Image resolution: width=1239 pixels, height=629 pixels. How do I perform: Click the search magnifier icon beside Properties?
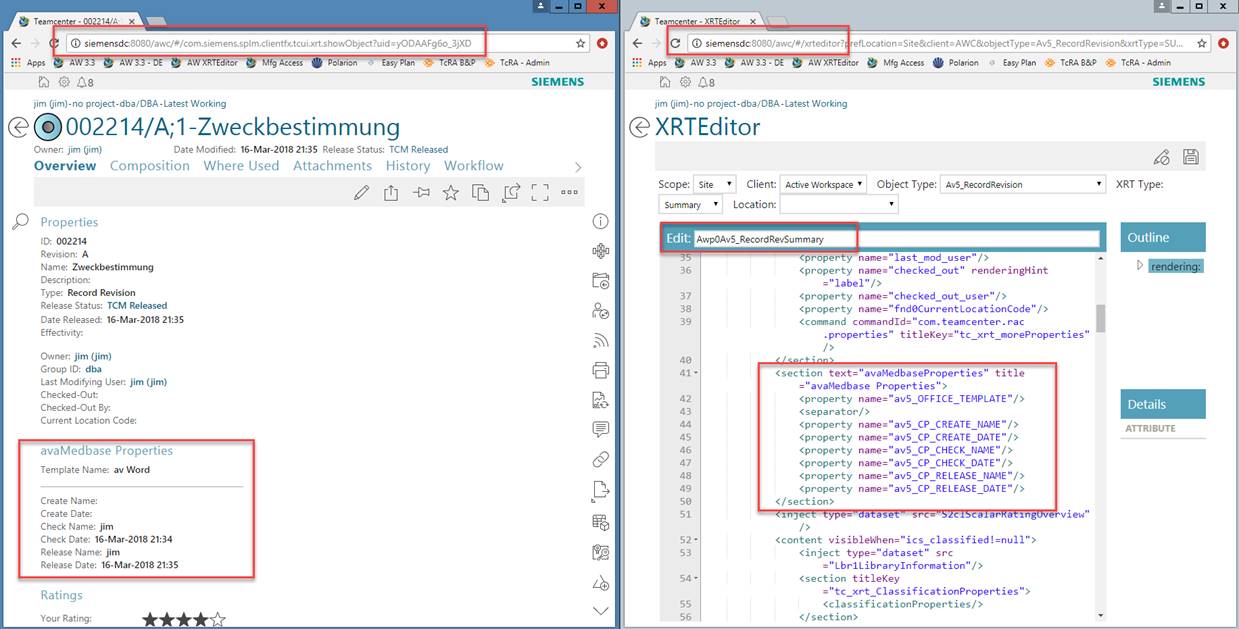click(20, 222)
